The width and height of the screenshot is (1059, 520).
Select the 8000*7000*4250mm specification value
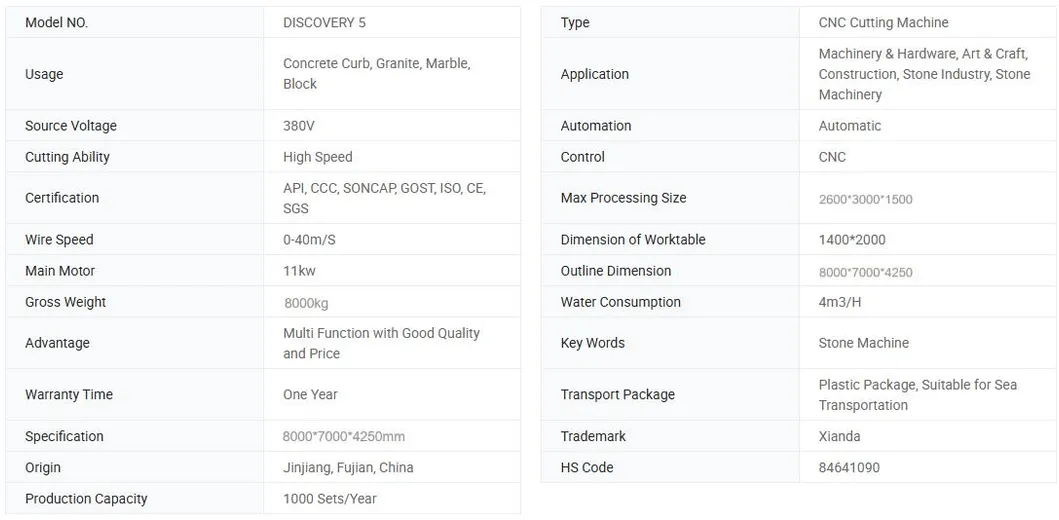tap(344, 436)
